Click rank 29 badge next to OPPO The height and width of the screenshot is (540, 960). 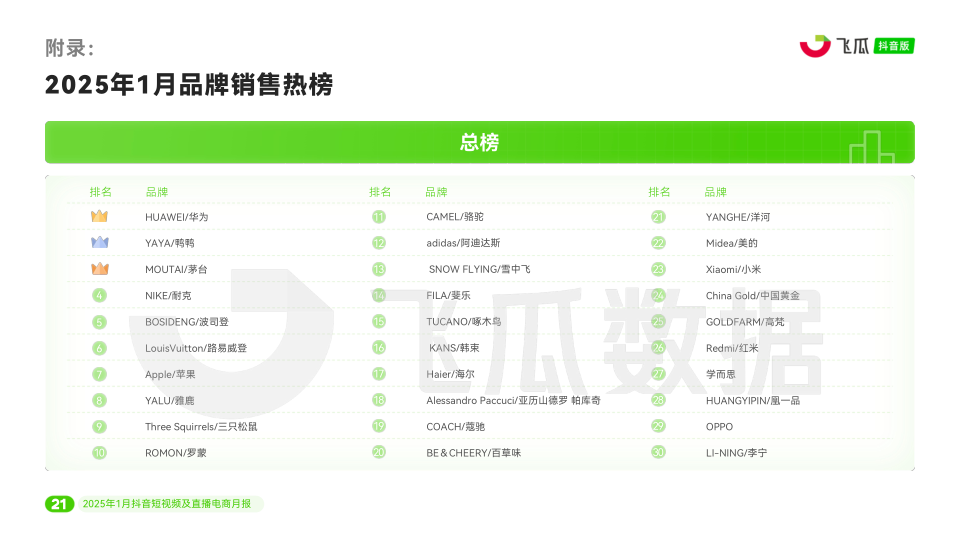coord(658,426)
